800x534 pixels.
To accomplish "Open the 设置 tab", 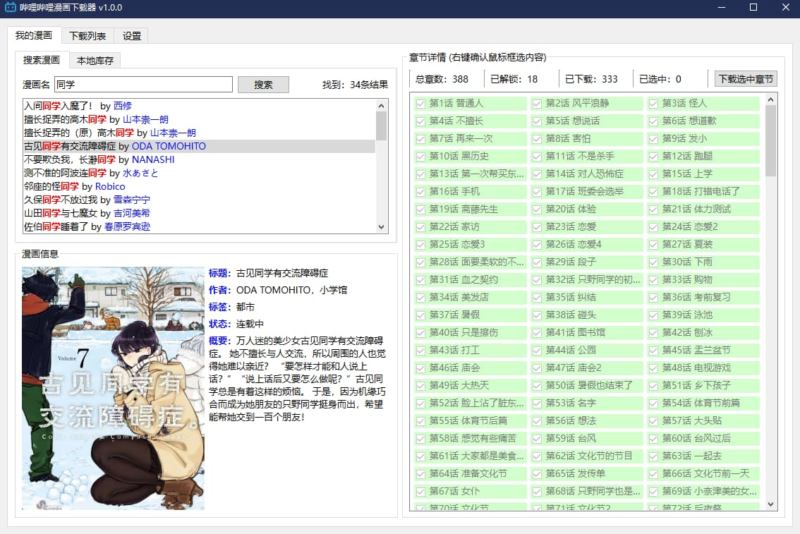I will [x=133, y=36].
